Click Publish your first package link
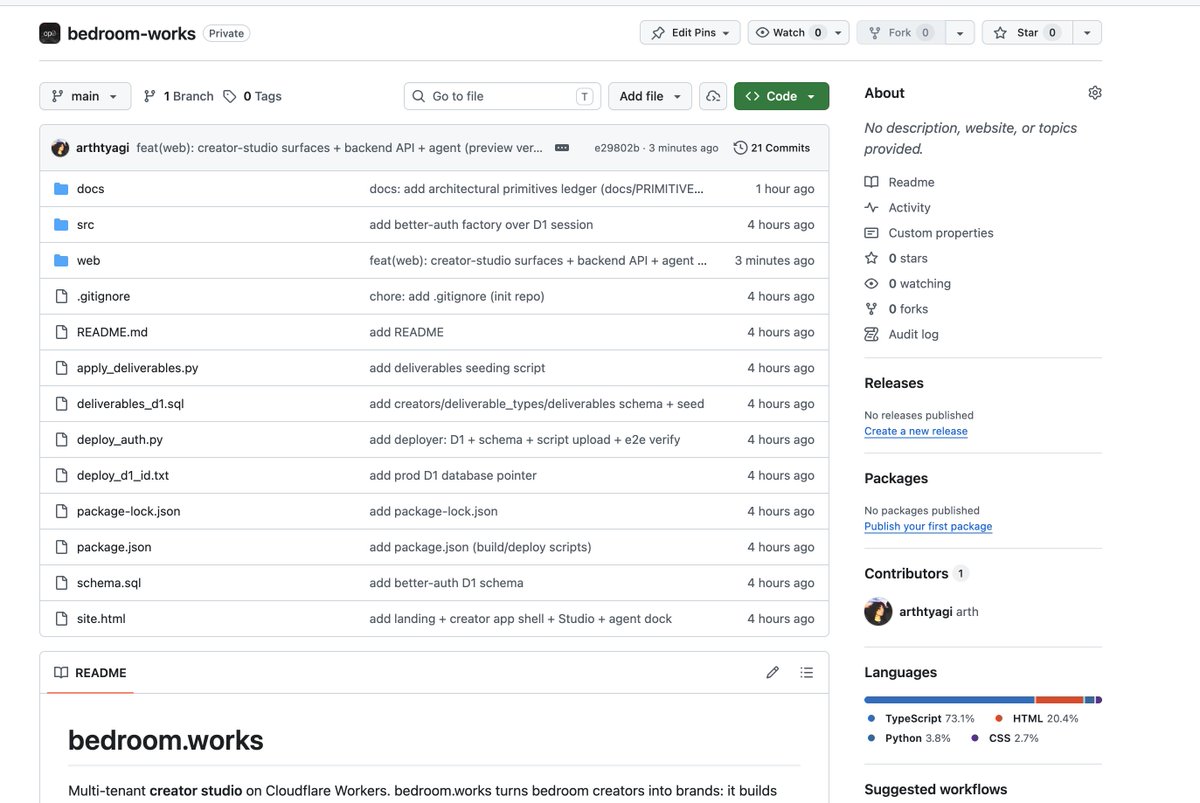Image resolution: width=1200 pixels, height=803 pixels. click(928, 526)
